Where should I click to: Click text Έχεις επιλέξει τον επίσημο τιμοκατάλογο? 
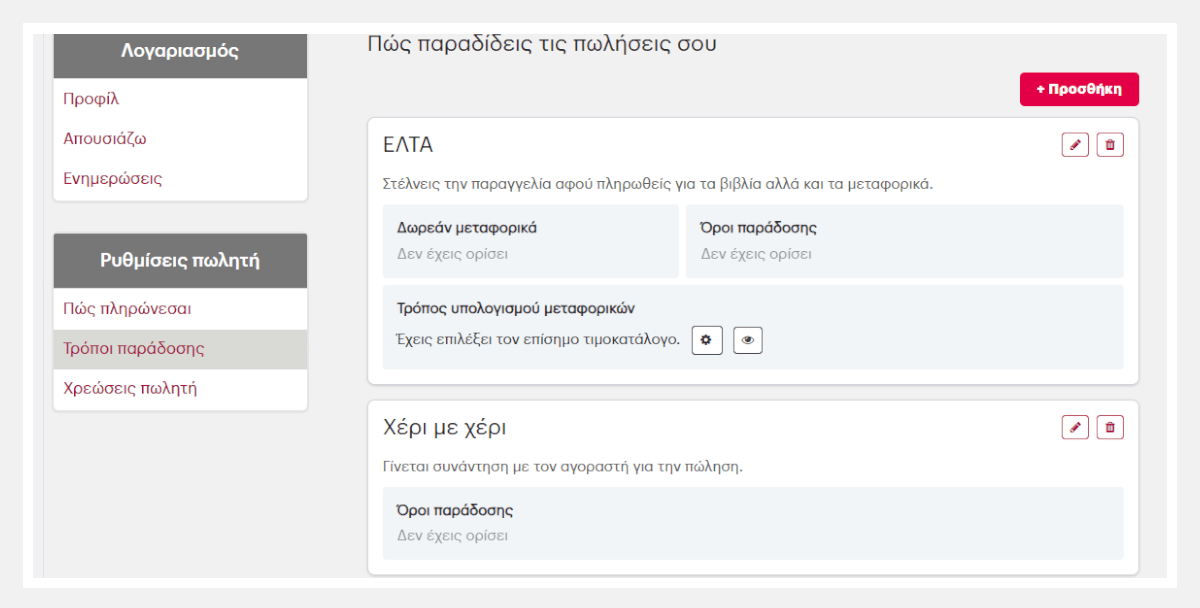538,340
